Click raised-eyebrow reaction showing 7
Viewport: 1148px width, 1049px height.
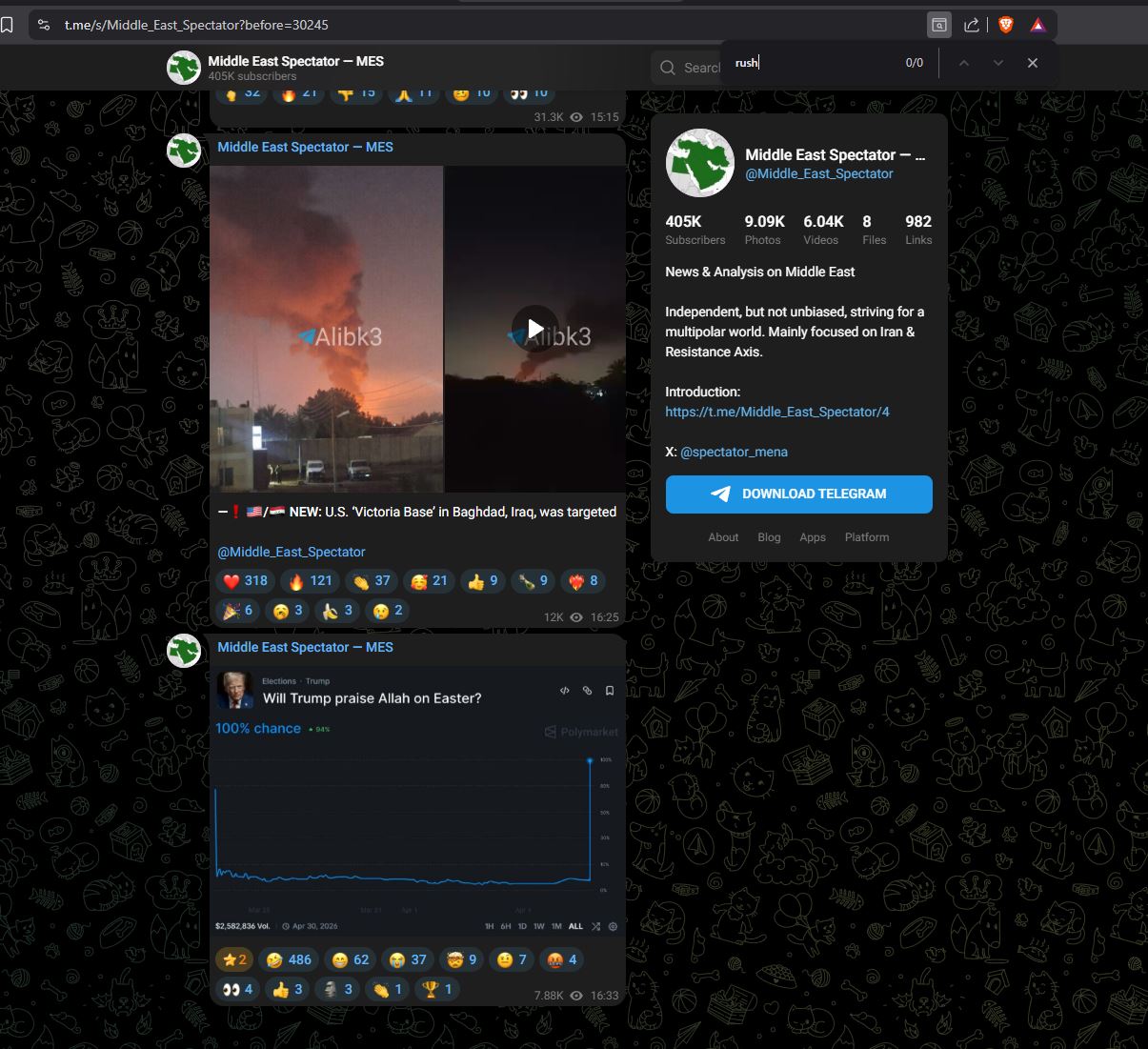pos(513,959)
